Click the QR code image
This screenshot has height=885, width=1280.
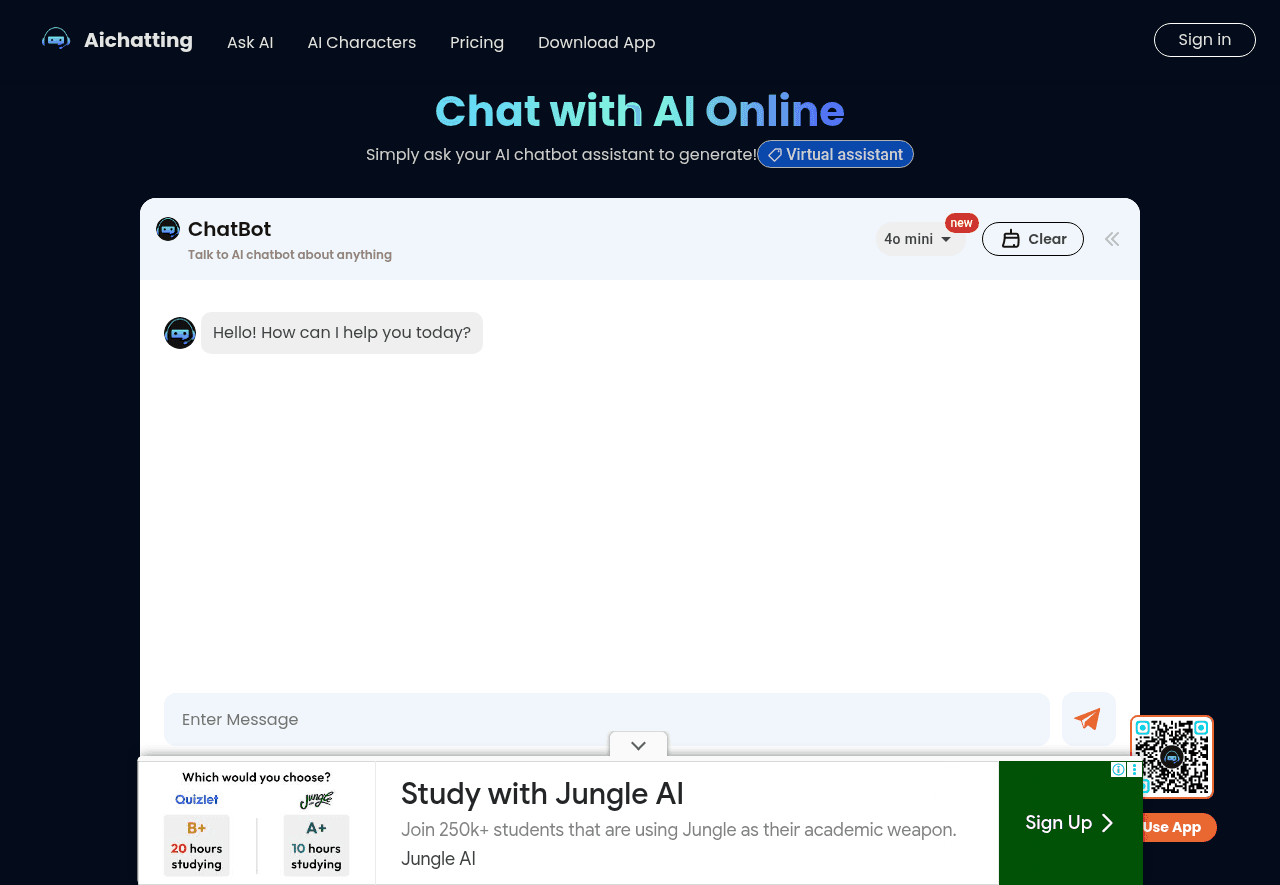(x=1171, y=756)
